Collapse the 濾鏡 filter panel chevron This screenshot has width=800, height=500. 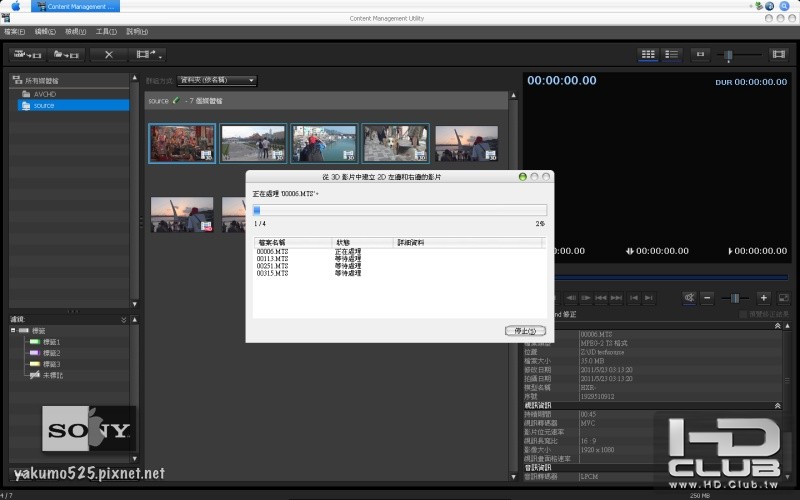click(x=123, y=319)
